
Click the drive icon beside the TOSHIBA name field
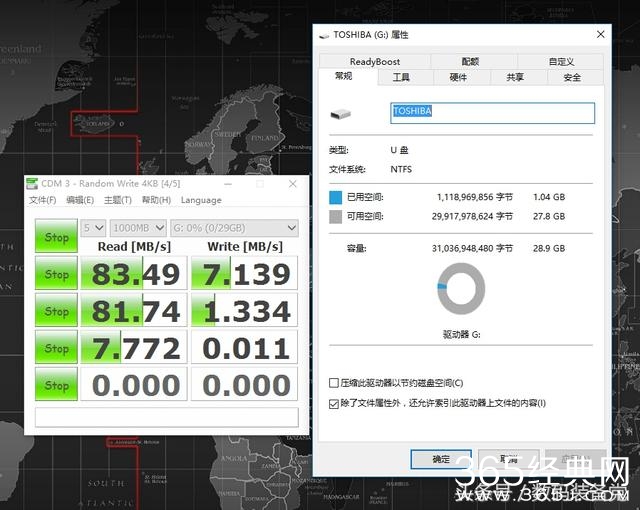pos(343,112)
